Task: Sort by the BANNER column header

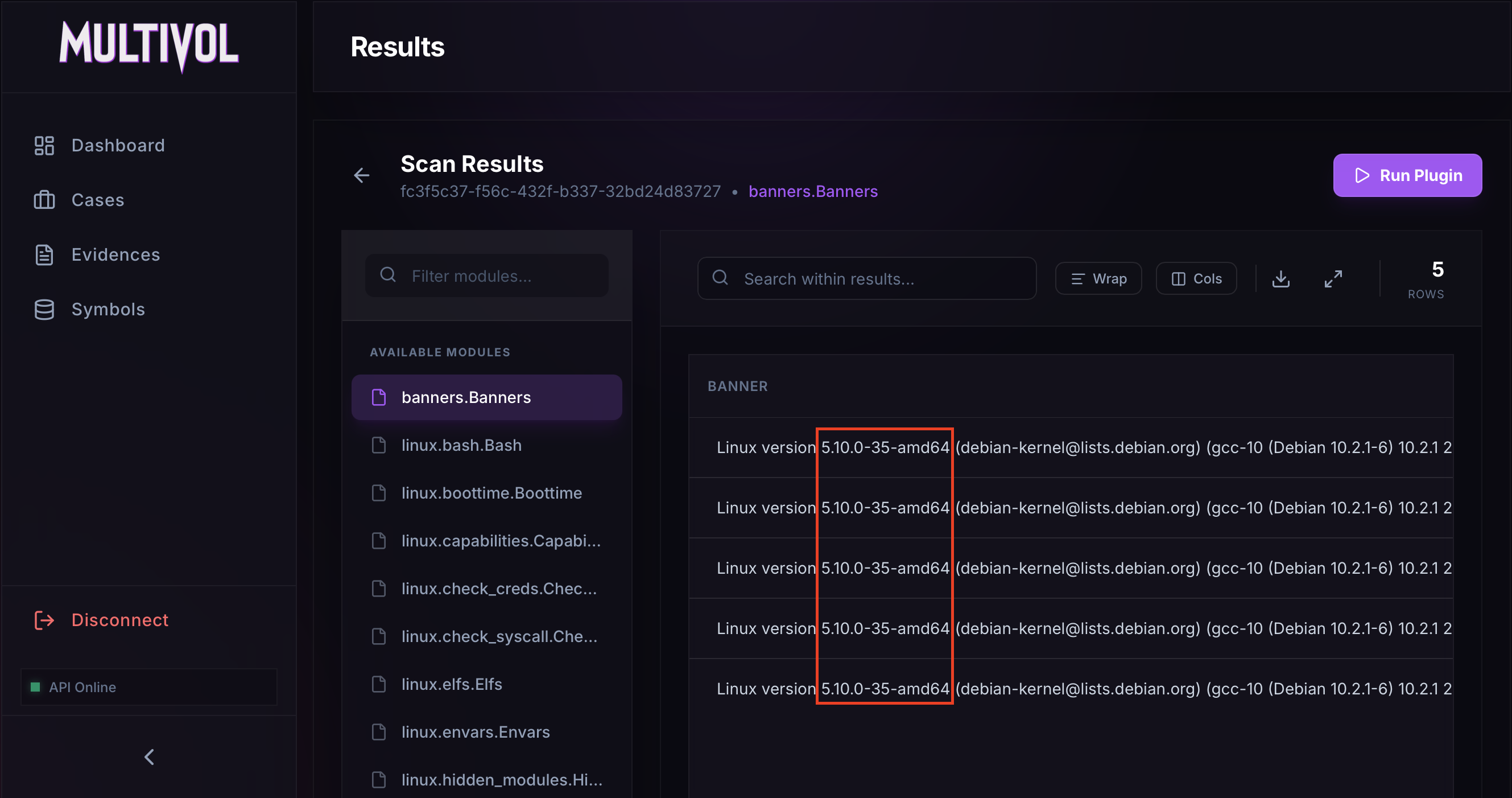Action: 737,386
